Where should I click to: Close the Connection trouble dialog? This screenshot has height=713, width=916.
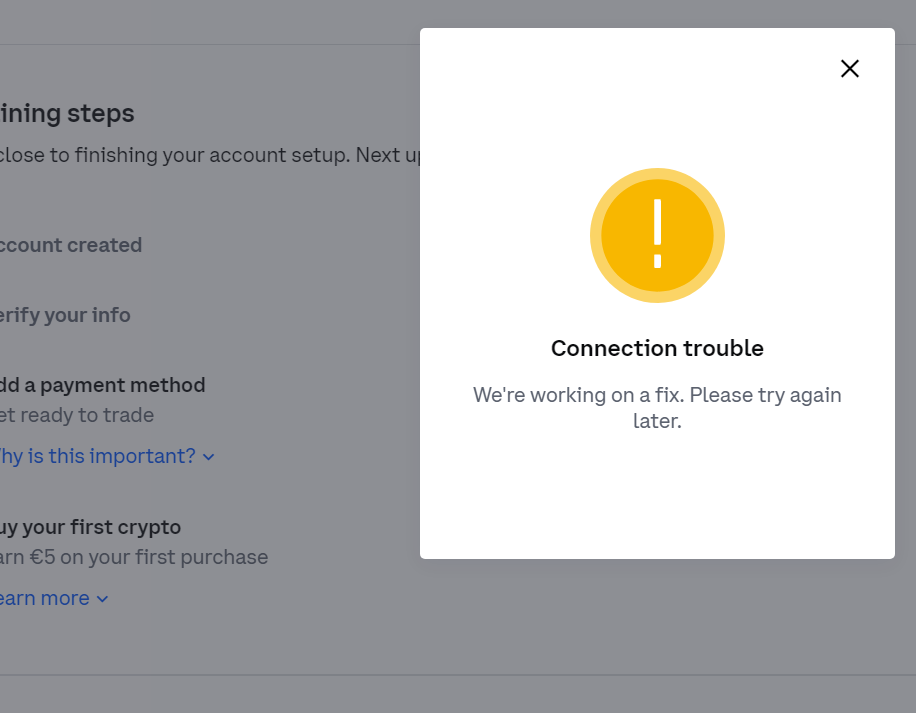[849, 68]
